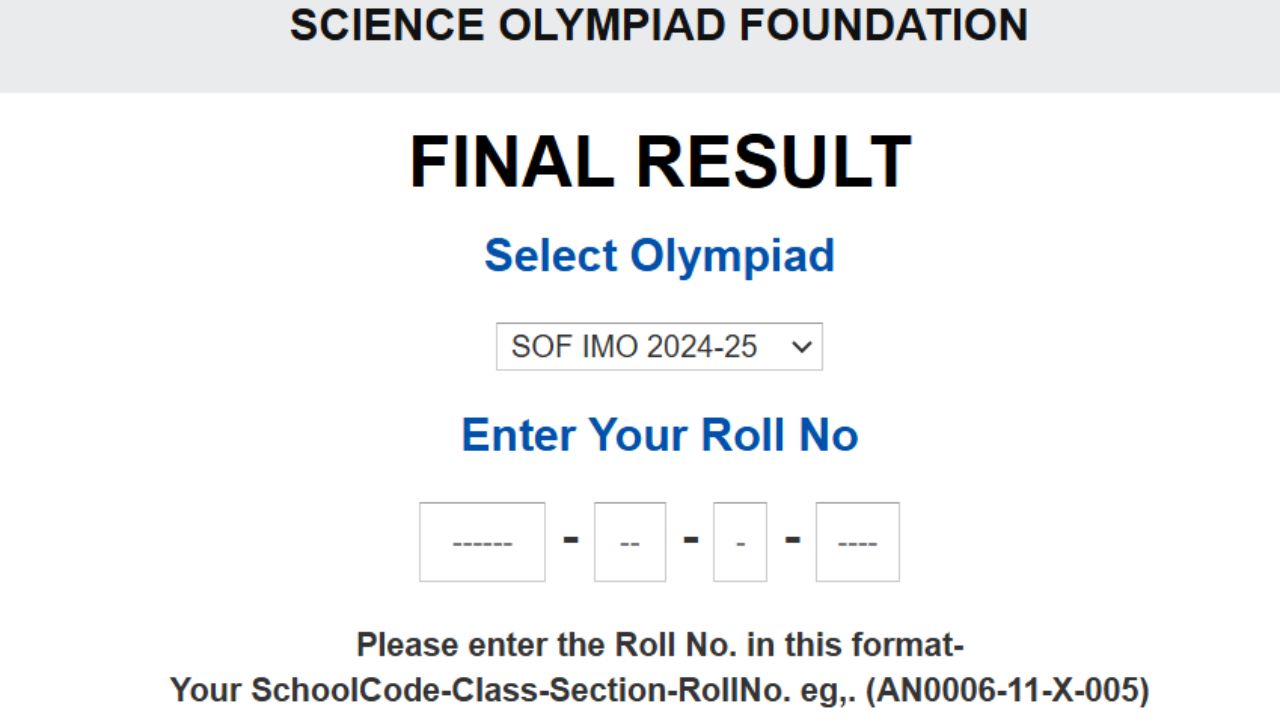Click the placeholder dashes in school code field
The image size is (1280, 720).
click(482, 541)
